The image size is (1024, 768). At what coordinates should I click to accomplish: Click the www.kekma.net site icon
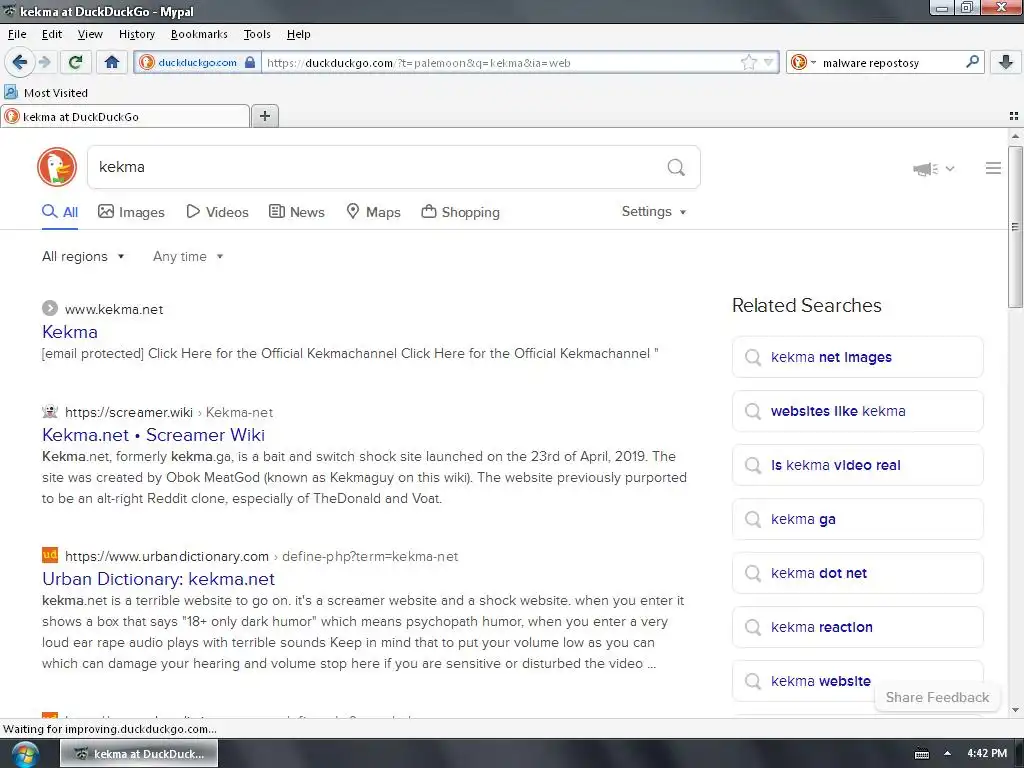click(50, 308)
